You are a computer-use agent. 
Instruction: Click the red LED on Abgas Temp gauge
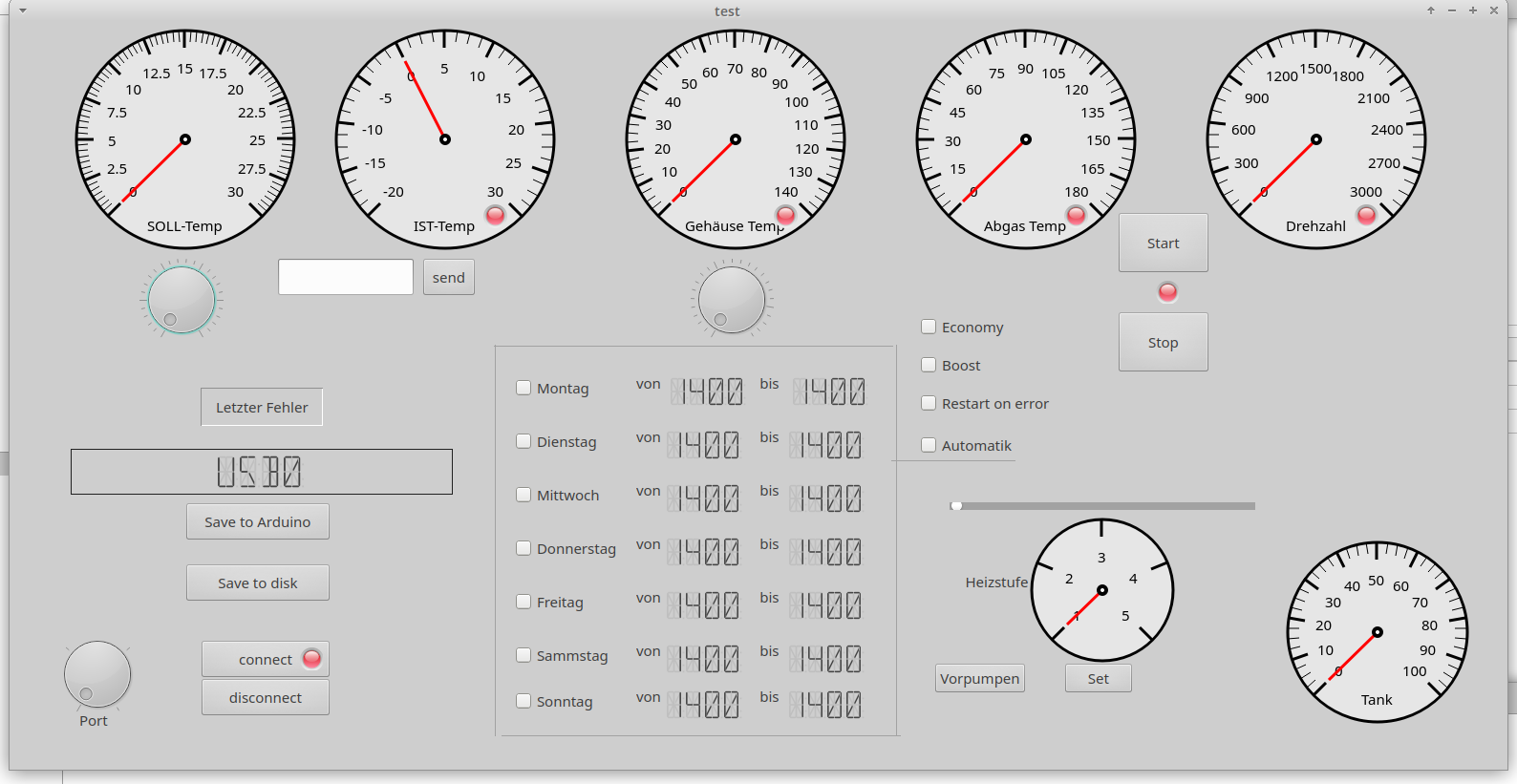[1076, 215]
